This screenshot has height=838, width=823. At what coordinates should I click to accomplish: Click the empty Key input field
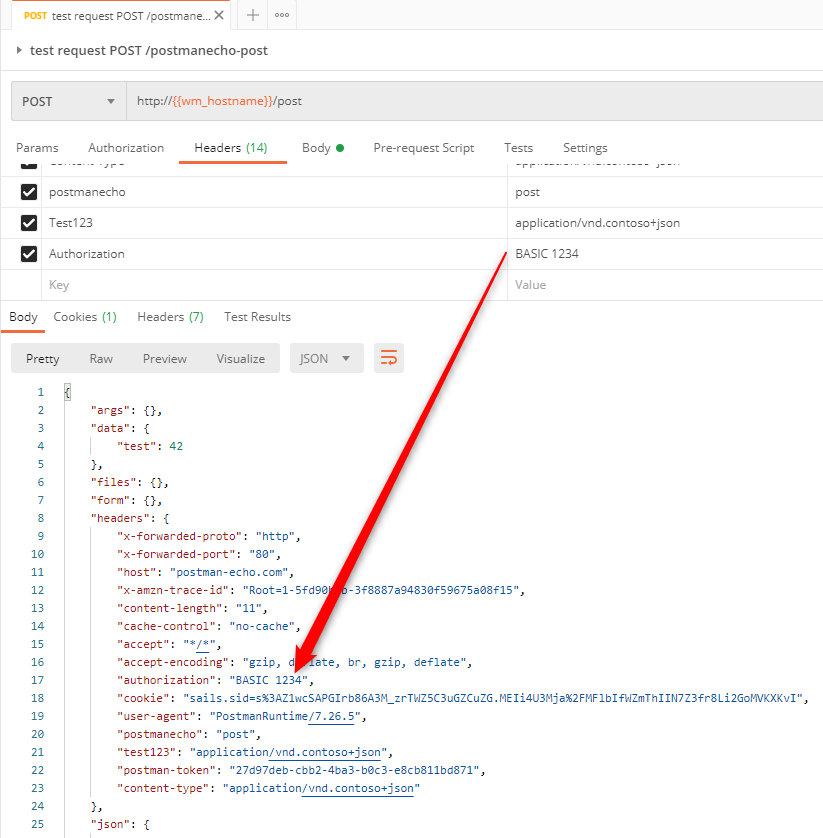[x=274, y=285]
